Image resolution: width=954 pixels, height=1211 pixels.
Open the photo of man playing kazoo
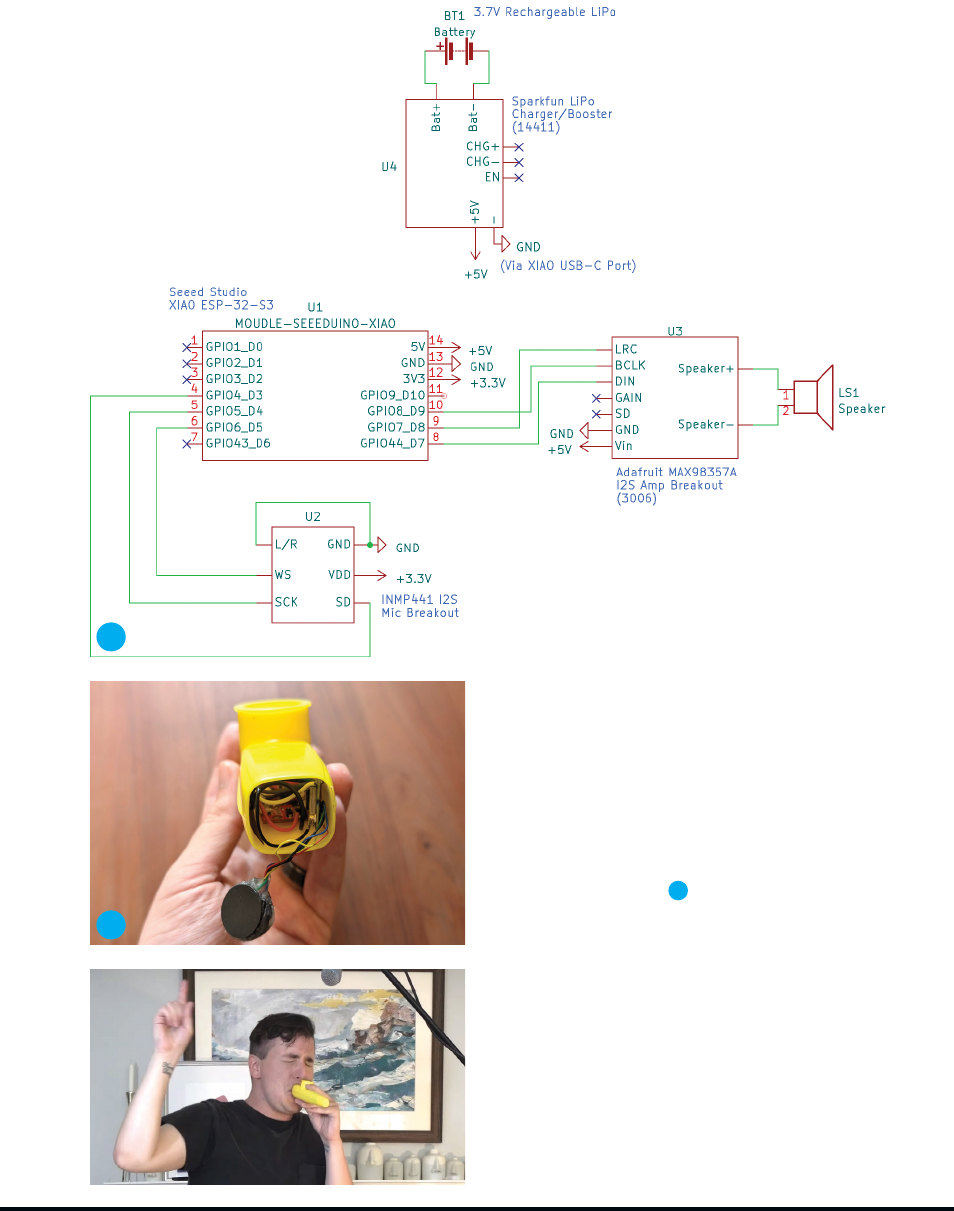[278, 1076]
